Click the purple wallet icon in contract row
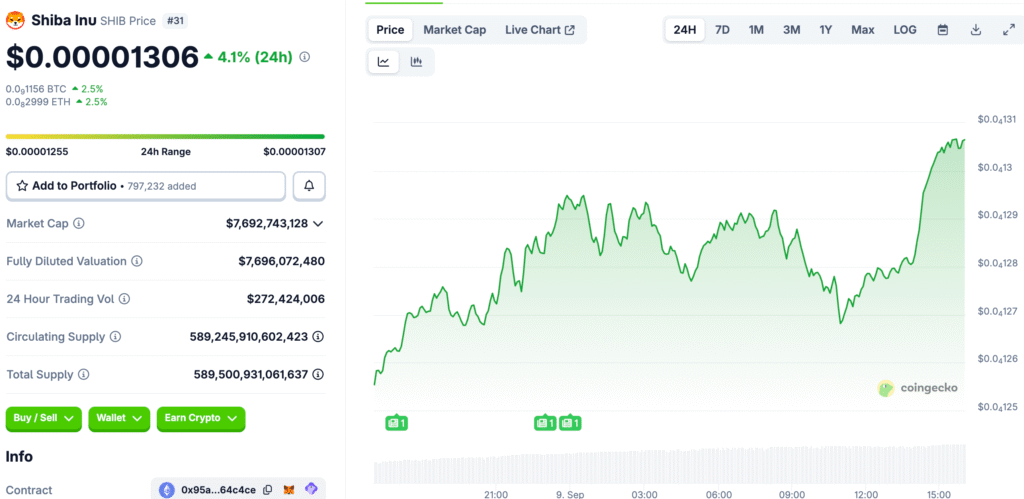1024x499 pixels. (312, 489)
